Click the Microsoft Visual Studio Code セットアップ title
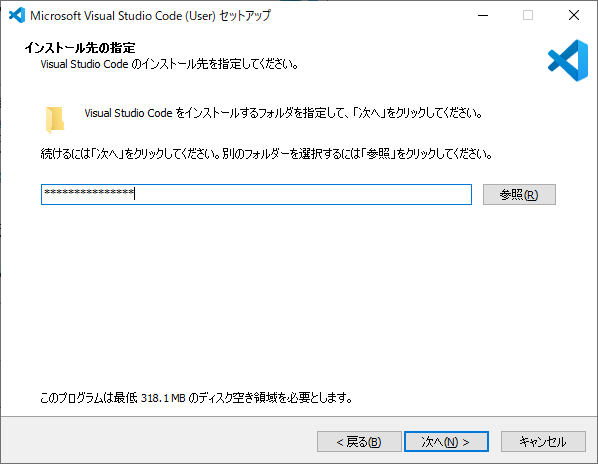Screen dimensions: 598x464 pos(151,16)
